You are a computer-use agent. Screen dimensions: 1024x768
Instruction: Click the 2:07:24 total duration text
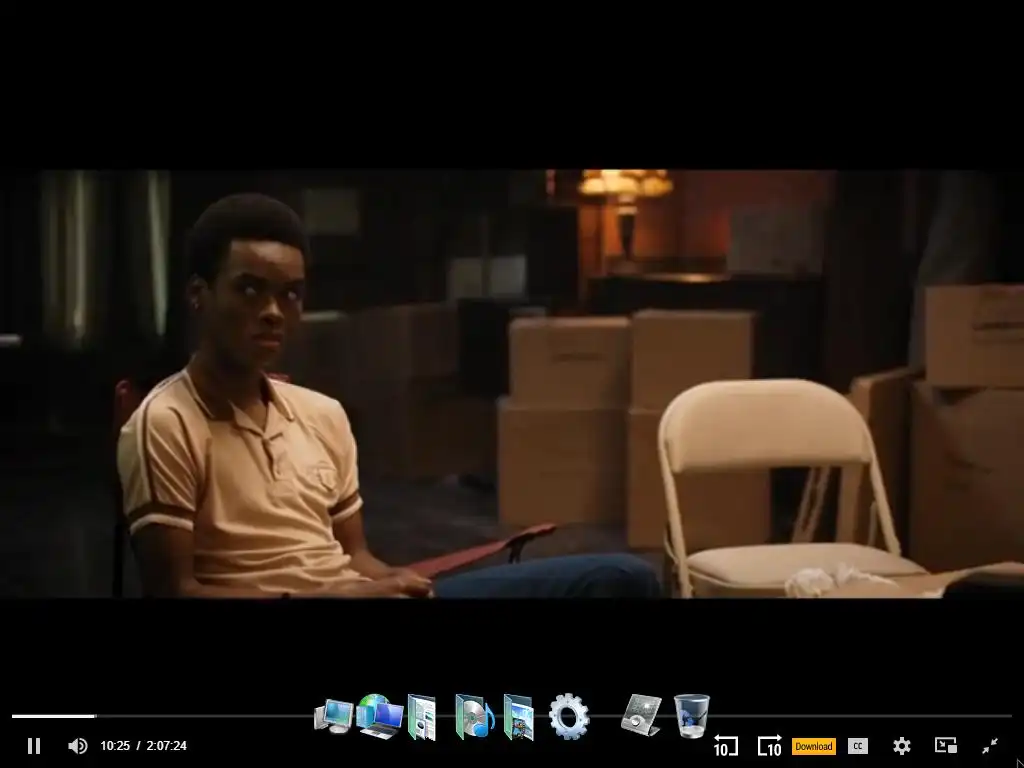click(167, 746)
